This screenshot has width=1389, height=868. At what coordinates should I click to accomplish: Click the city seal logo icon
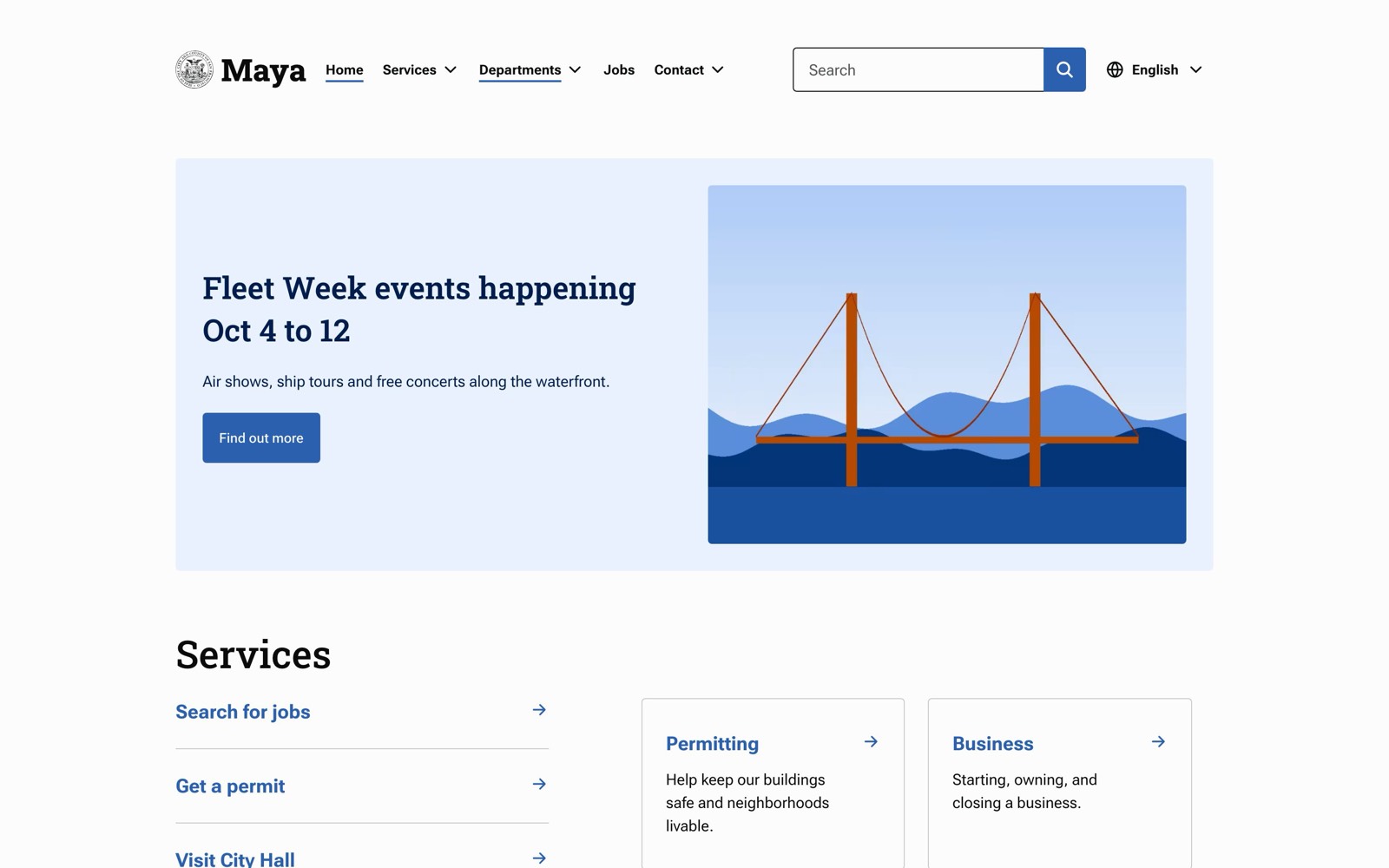(194, 69)
